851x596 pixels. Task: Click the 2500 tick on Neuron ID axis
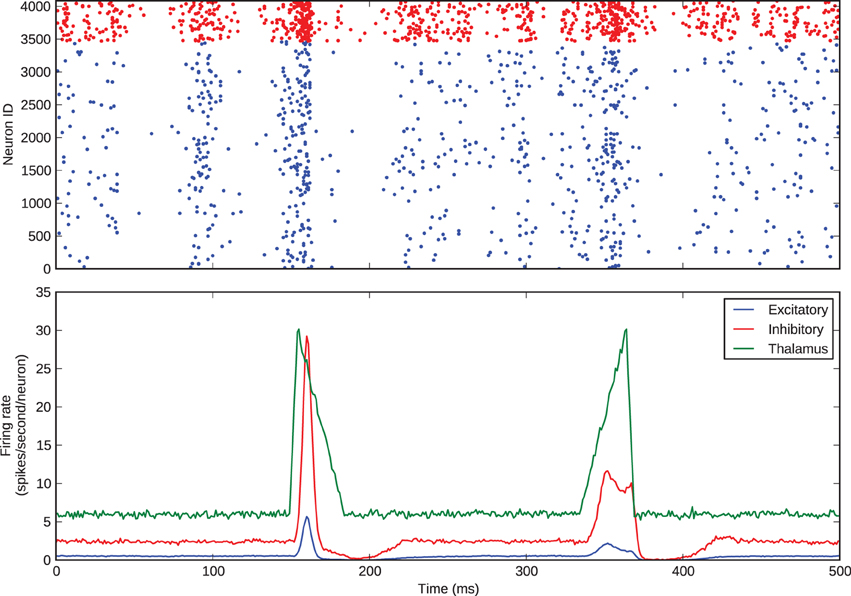pyautogui.click(x=37, y=105)
